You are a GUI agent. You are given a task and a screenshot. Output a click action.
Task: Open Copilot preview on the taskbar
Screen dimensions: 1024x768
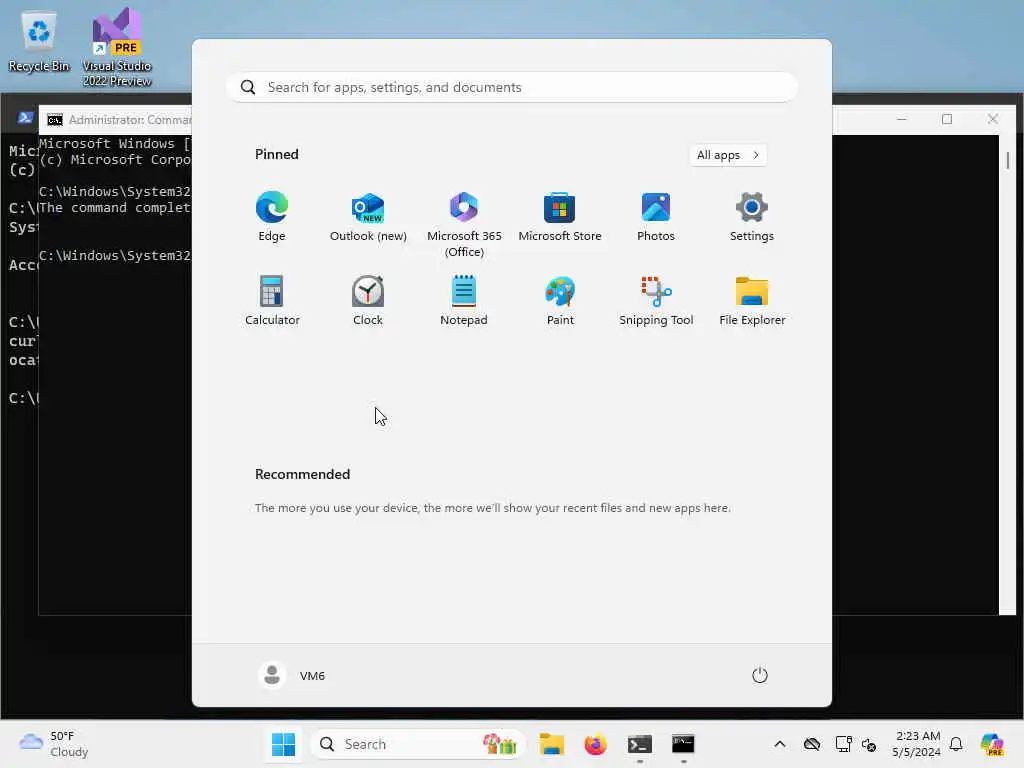pyautogui.click(x=992, y=744)
